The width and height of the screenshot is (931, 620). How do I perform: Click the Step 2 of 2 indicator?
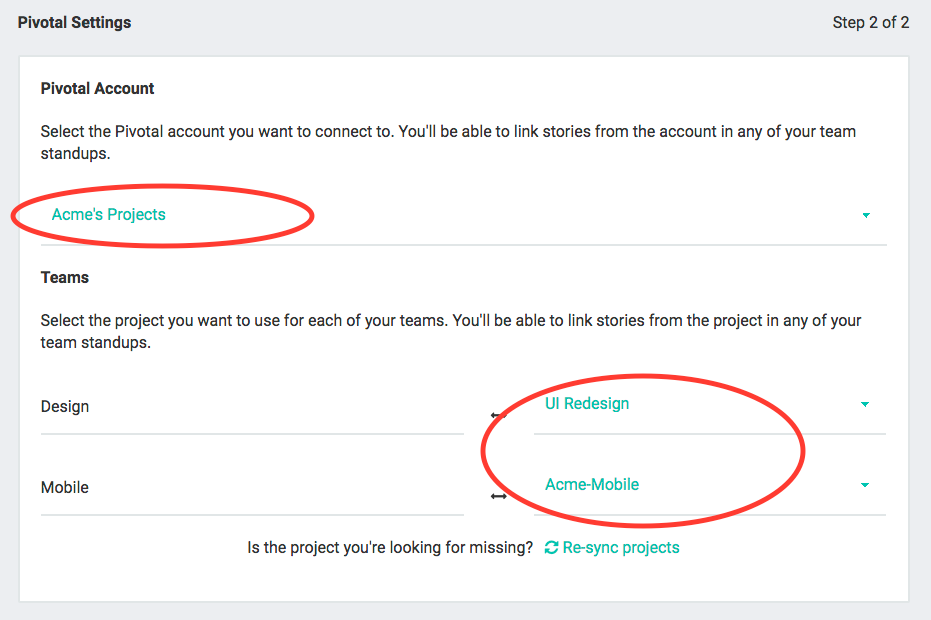coord(870,23)
